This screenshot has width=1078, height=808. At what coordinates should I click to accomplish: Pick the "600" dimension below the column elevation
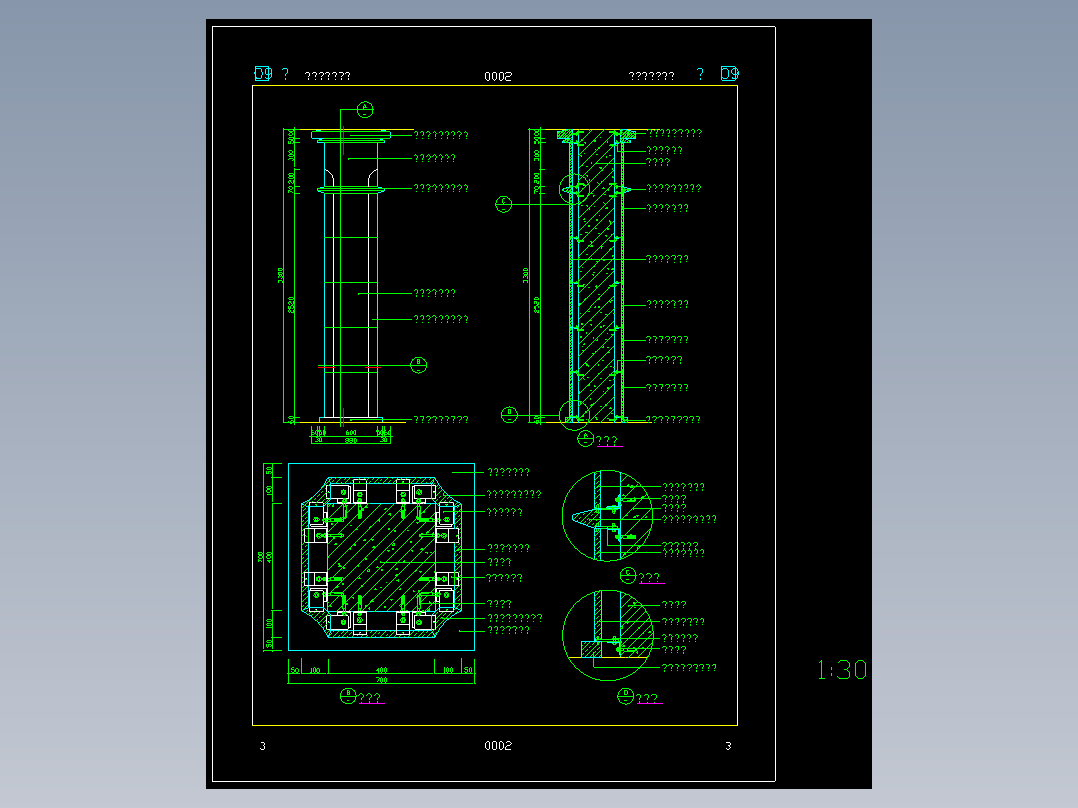tap(351, 433)
